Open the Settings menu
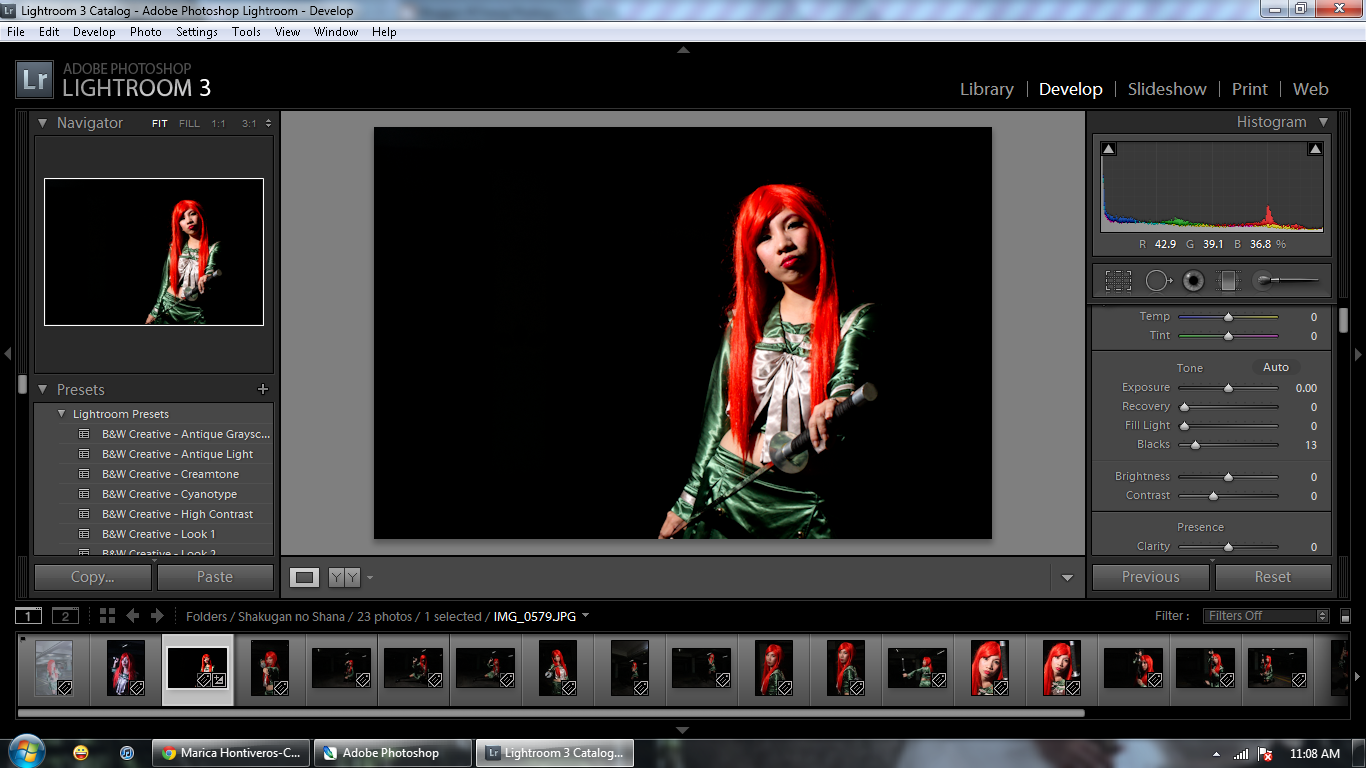This screenshot has height=768, width=1366. pyautogui.click(x=197, y=32)
